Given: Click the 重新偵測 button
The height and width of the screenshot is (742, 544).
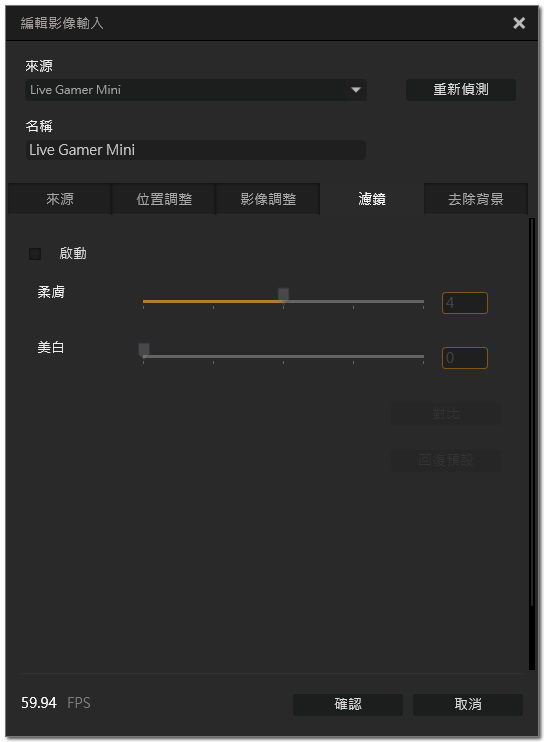Looking at the screenshot, I should click(461, 89).
